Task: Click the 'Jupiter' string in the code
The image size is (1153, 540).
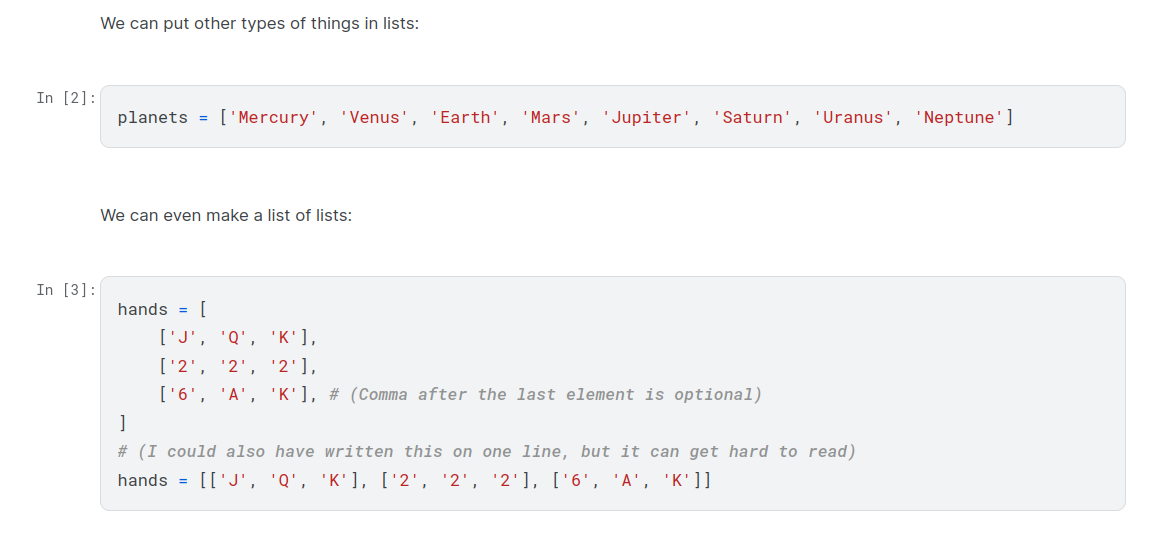Action: pyautogui.click(x=646, y=118)
